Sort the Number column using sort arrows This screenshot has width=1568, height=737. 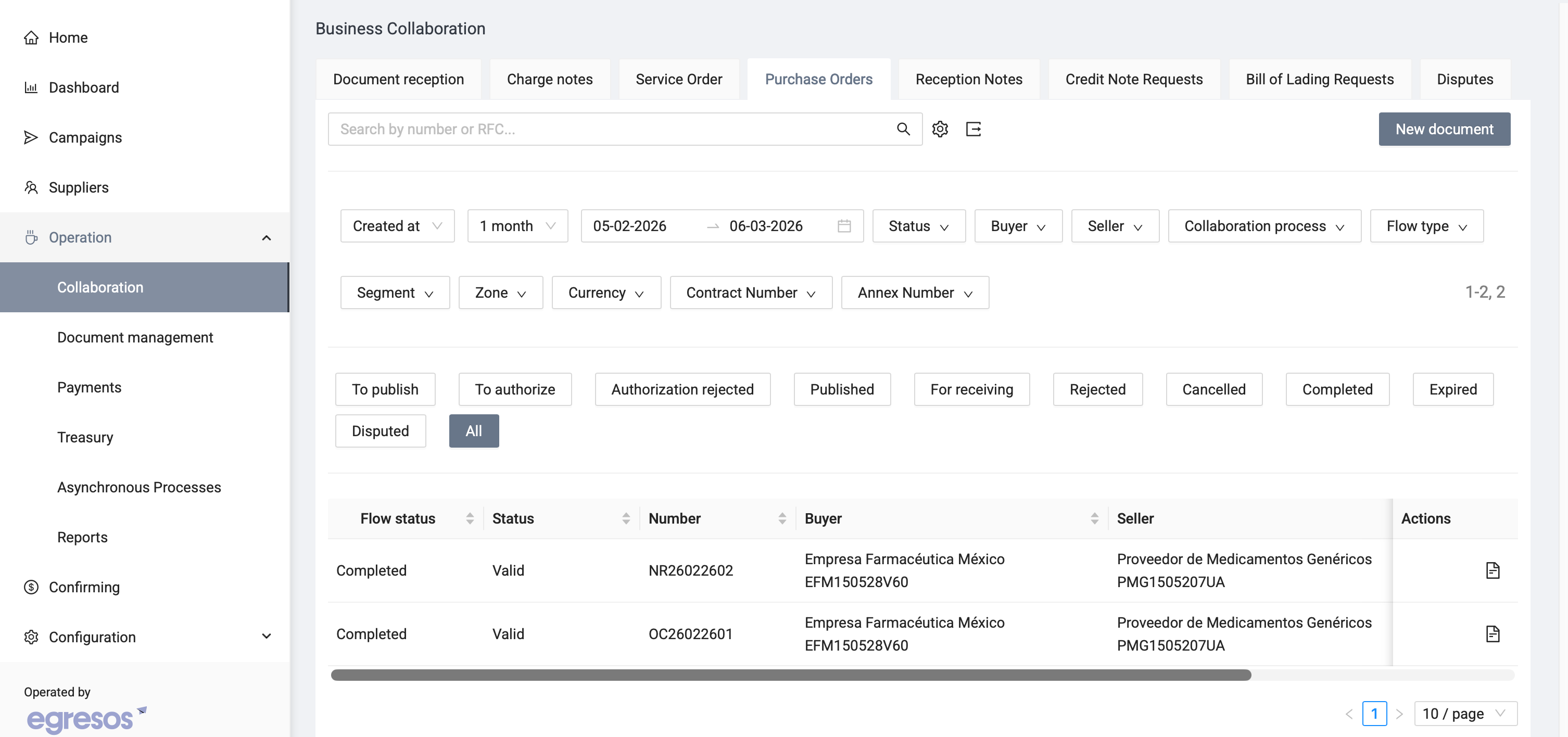(781, 518)
